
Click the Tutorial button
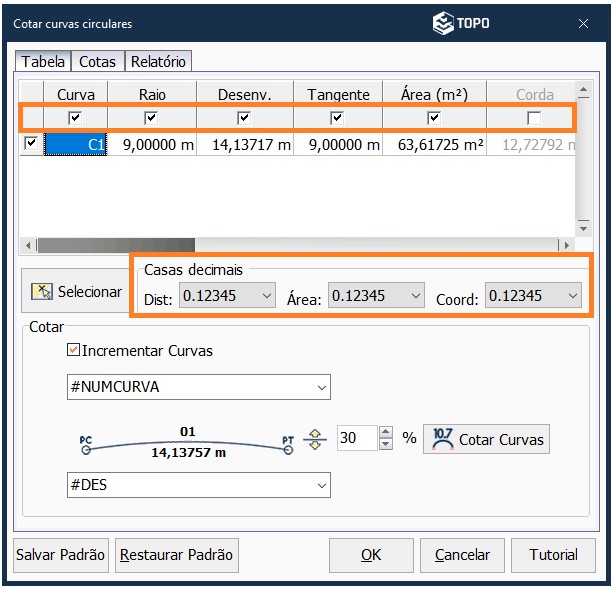click(x=553, y=554)
